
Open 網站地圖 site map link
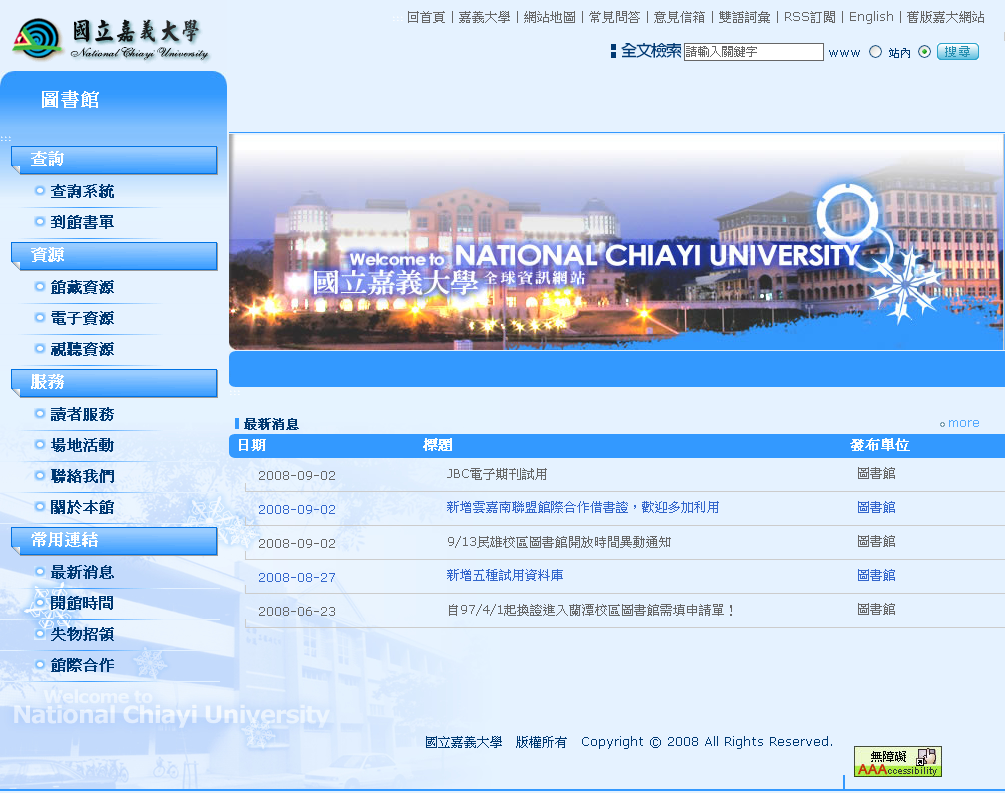[x=549, y=17]
